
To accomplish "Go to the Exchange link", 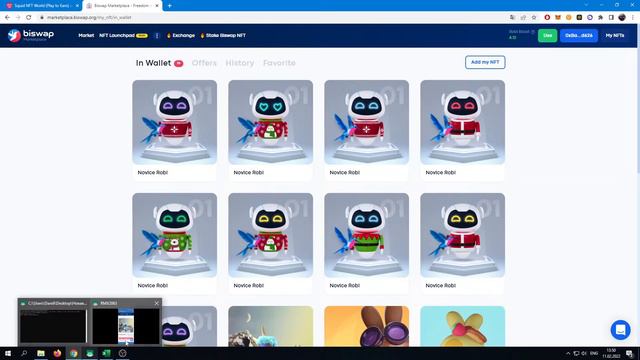I will click(x=181, y=36).
